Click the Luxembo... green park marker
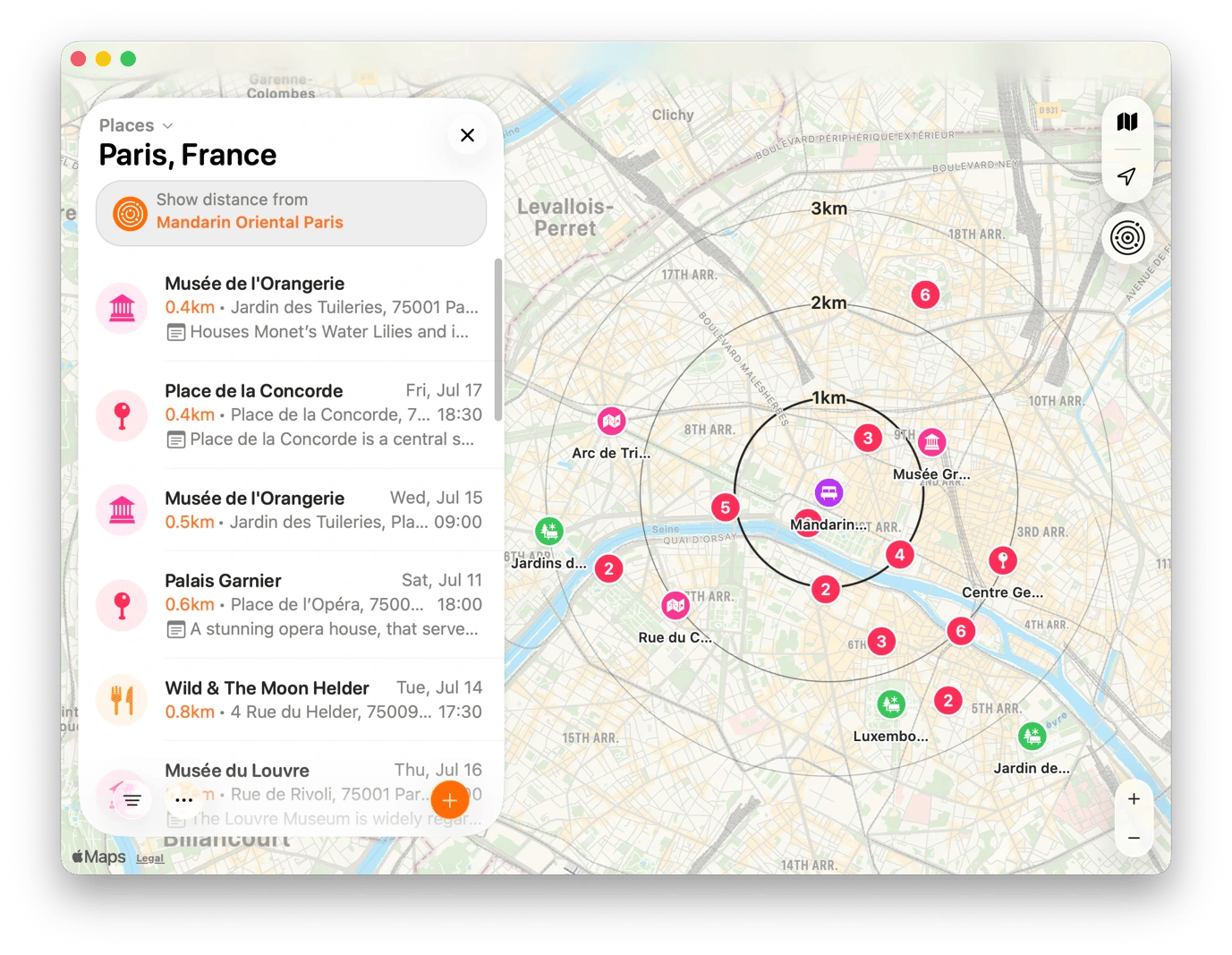1232x955 pixels. tap(890, 704)
